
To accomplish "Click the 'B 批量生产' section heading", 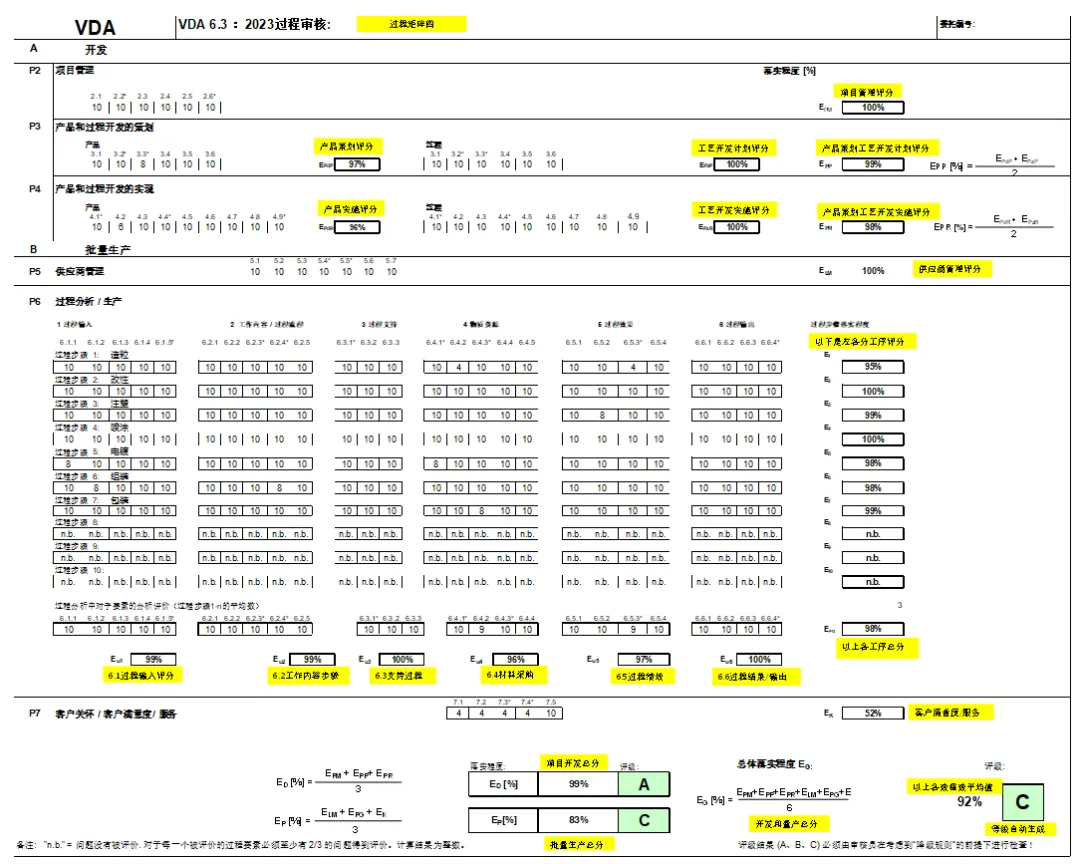I will coord(81,249).
